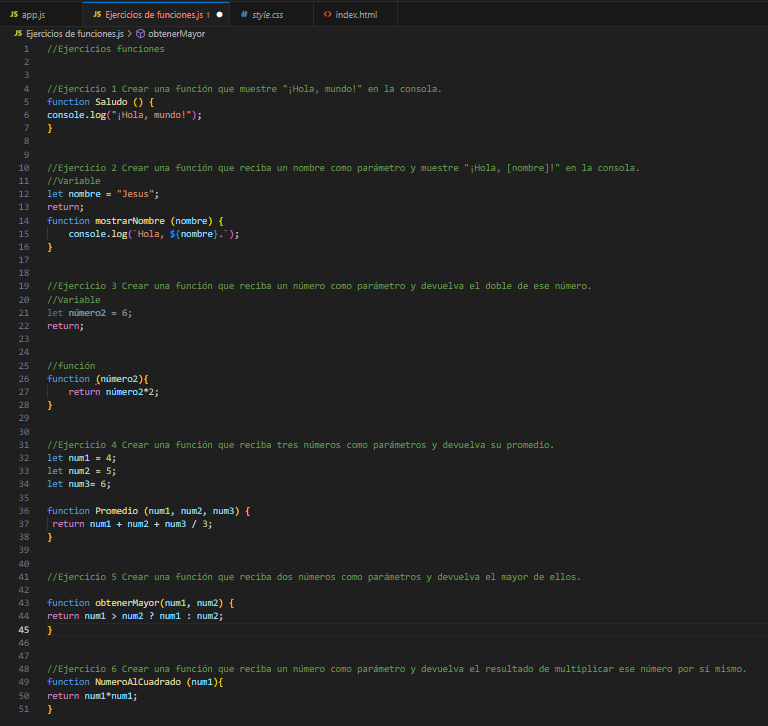Click "return num1*num1;" on line 50
Viewport: 768px width, 726px height.
click(92, 696)
